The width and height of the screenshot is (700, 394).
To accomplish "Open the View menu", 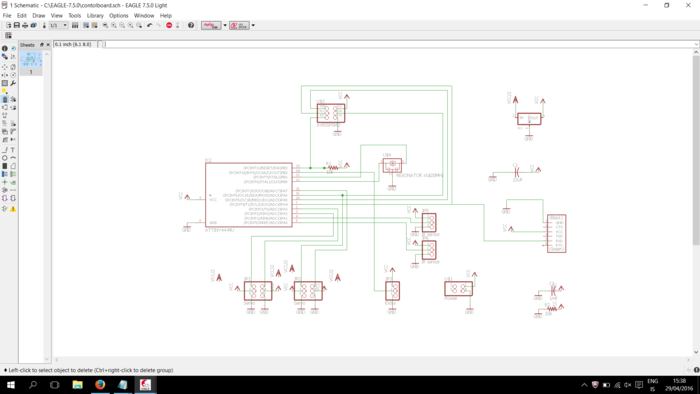I will tap(57, 16).
